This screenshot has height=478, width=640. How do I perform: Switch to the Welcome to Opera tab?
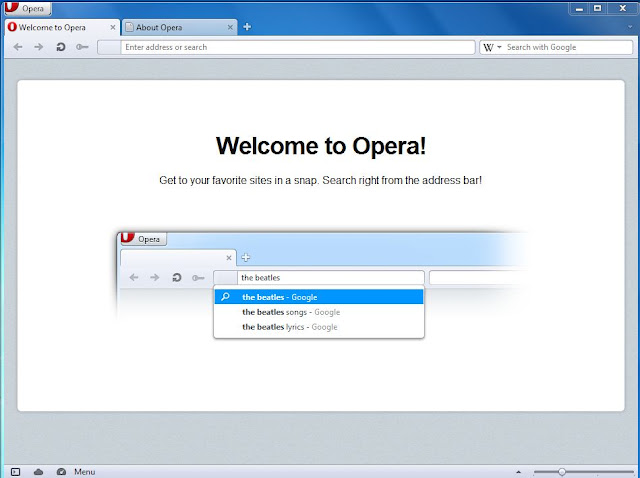62,27
